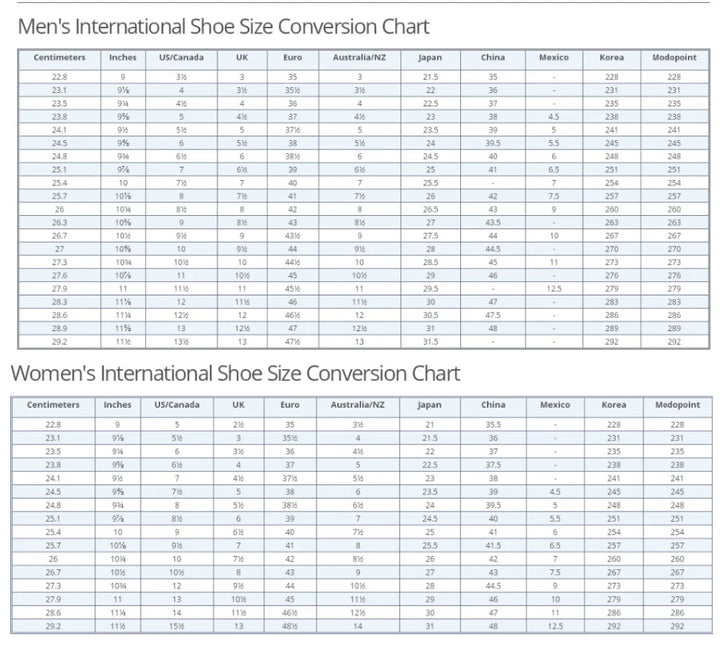Select the US/Canada header in the men's chart

coord(181,58)
